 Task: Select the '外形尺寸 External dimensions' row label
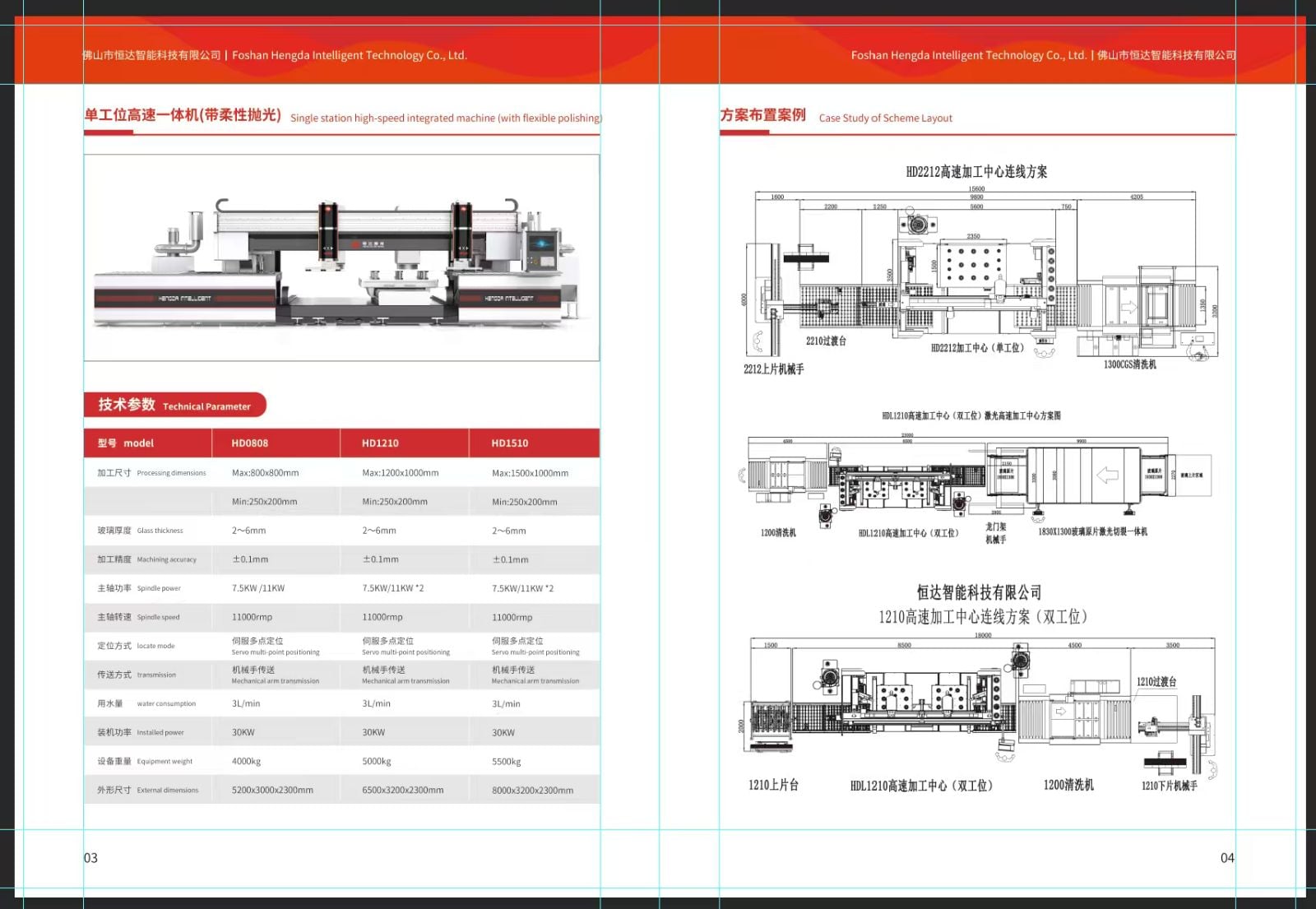coord(148,790)
